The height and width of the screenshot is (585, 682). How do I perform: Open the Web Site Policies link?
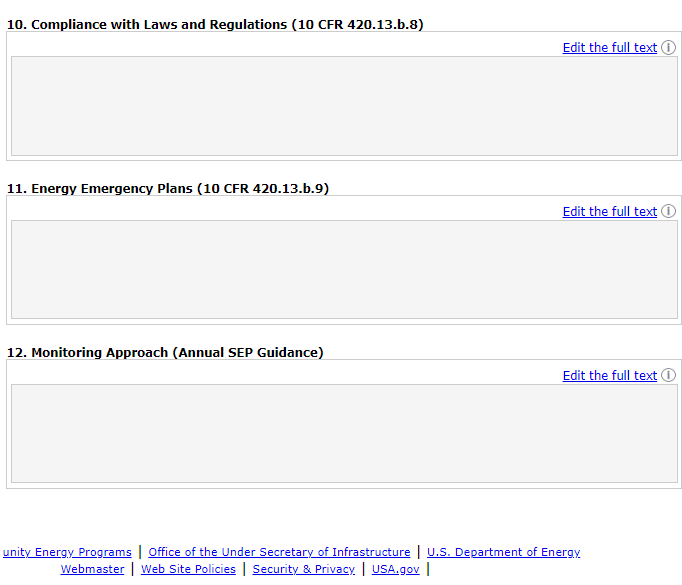pos(188,569)
